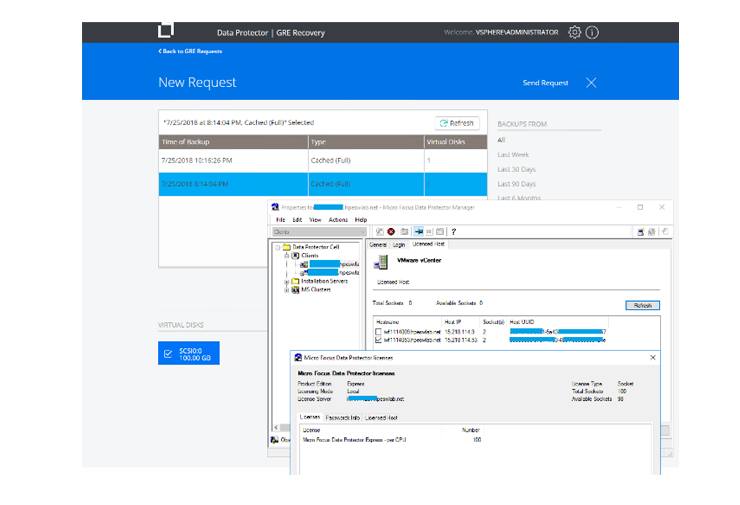Filter backups by All
The image size is (740, 505).
click(501, 140)
